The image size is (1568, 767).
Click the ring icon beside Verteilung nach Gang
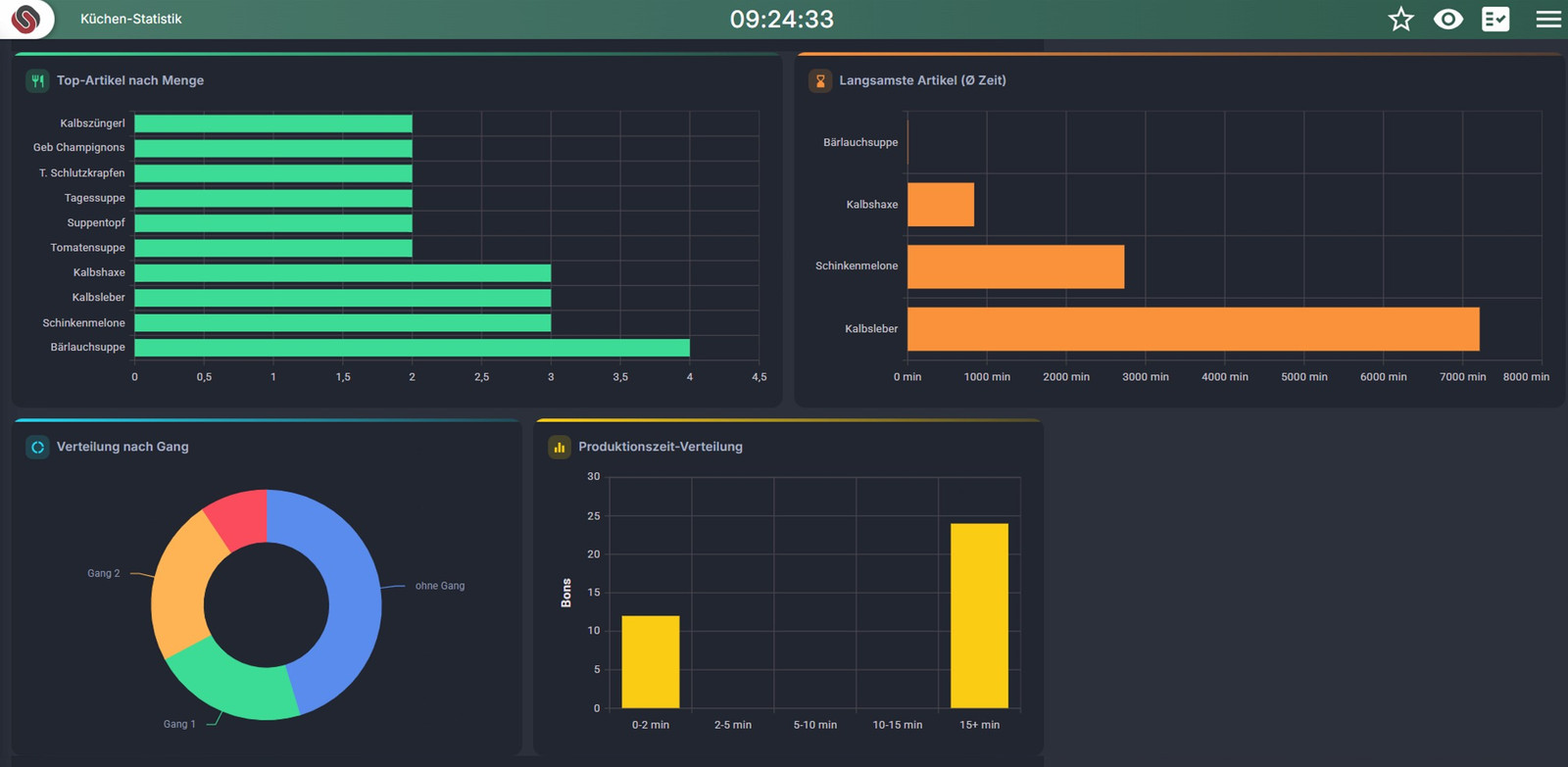pos(37,447)
